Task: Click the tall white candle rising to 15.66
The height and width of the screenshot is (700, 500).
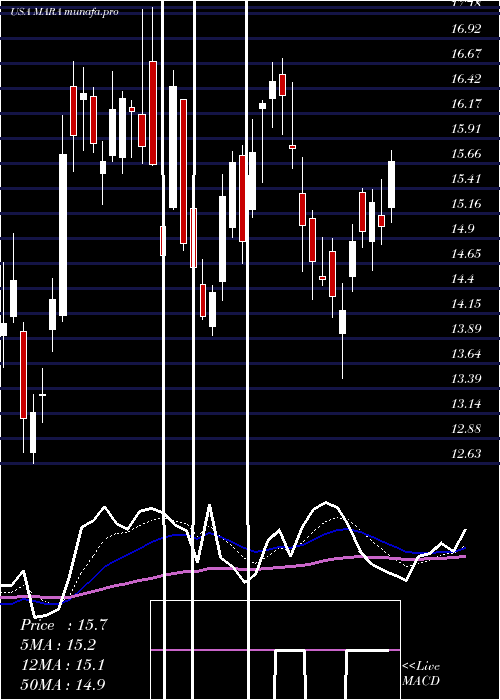Action: tap(63, 235)
